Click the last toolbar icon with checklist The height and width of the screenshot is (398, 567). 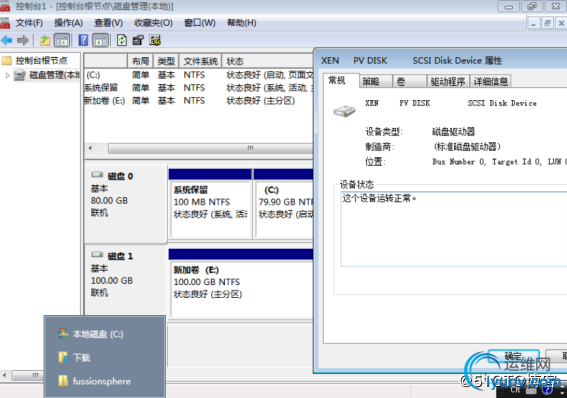point(155,40)
